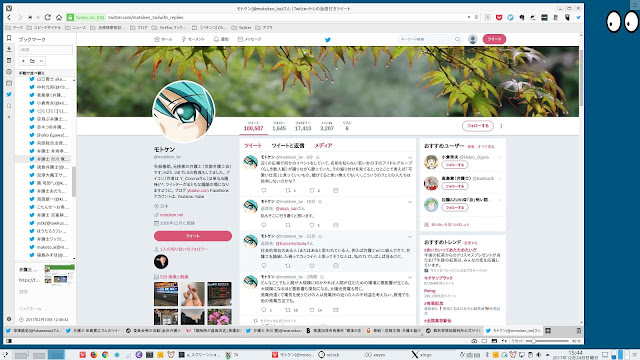Image resolution: width=640 pixels, height=360 pixels.
Task: Reply to the first tweet
Action: [264, 190]
